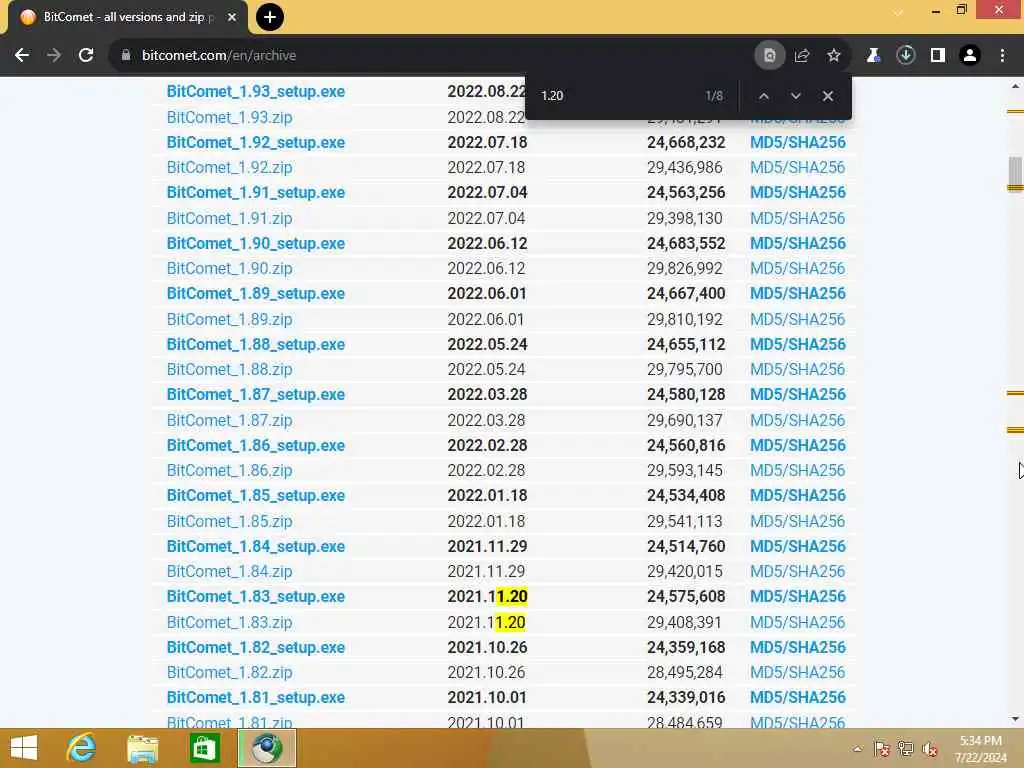
Task: Click the forward navigation arrow
Action: [x=54, y=56]
